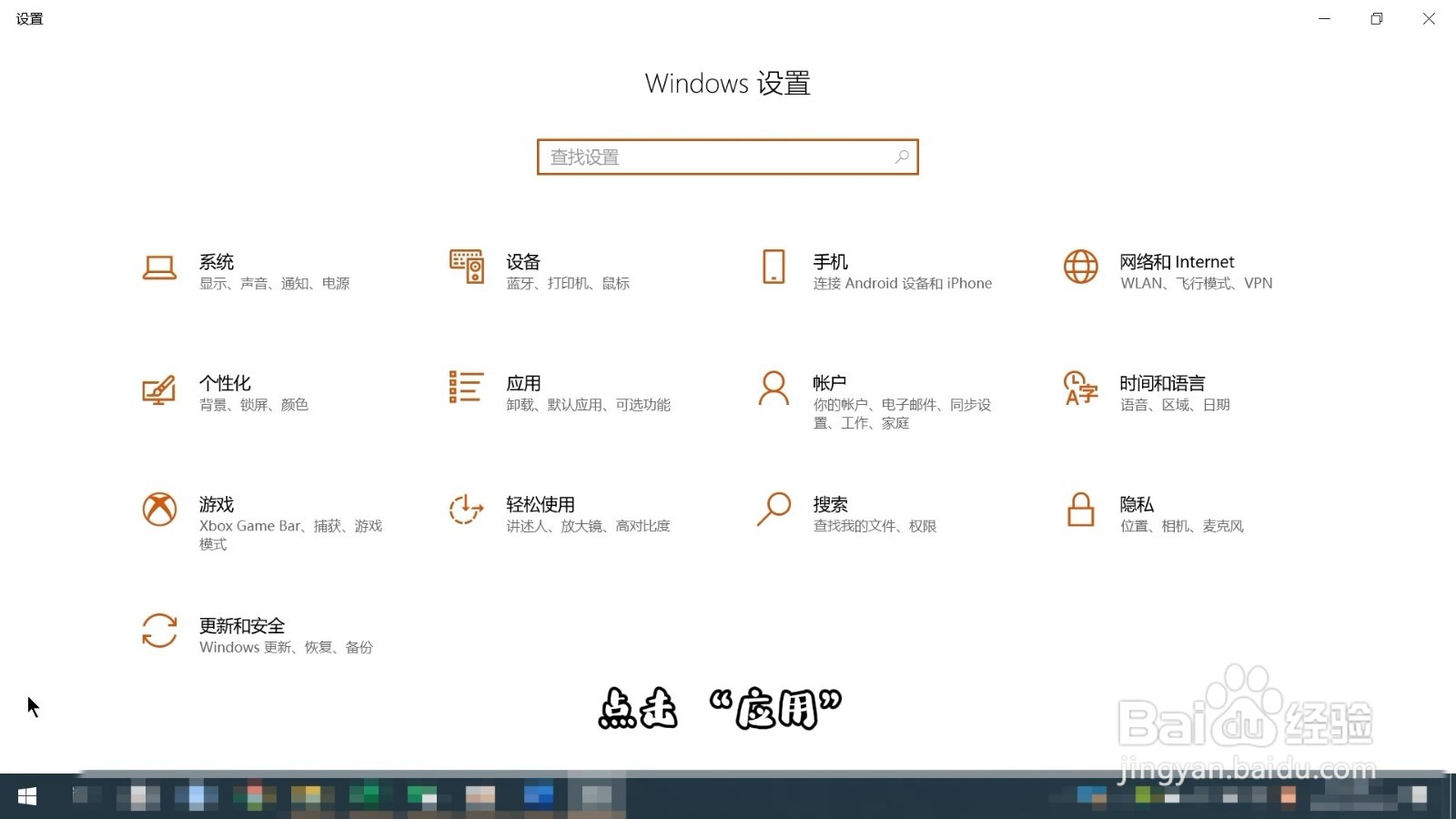Close the Settings window

point(1429,18)
